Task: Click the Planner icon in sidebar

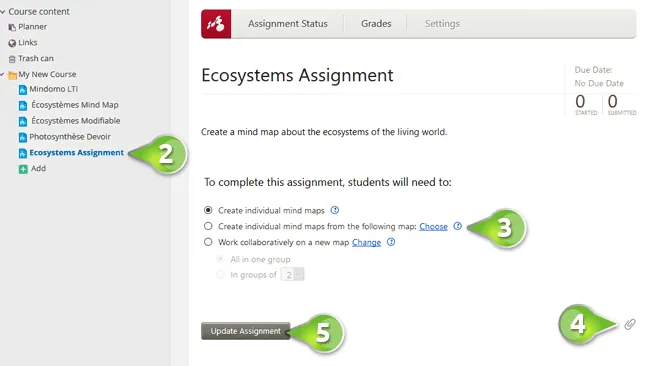Action: click(x=12, y=27)
